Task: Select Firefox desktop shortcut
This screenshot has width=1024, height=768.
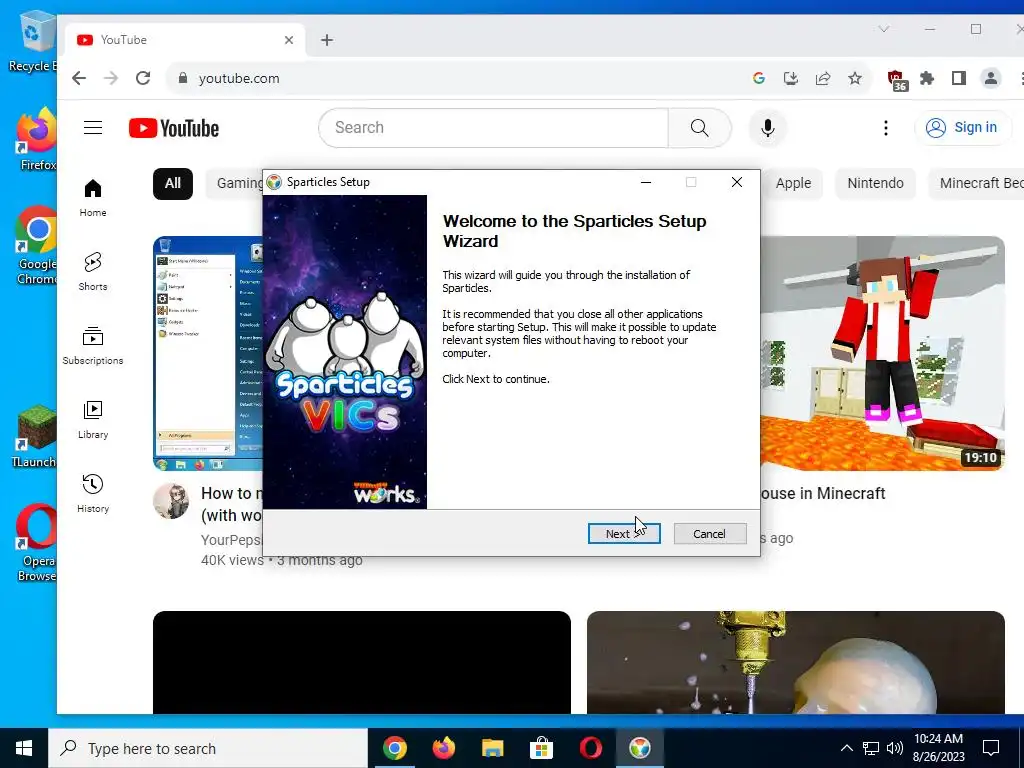Action: coord(37,140)
